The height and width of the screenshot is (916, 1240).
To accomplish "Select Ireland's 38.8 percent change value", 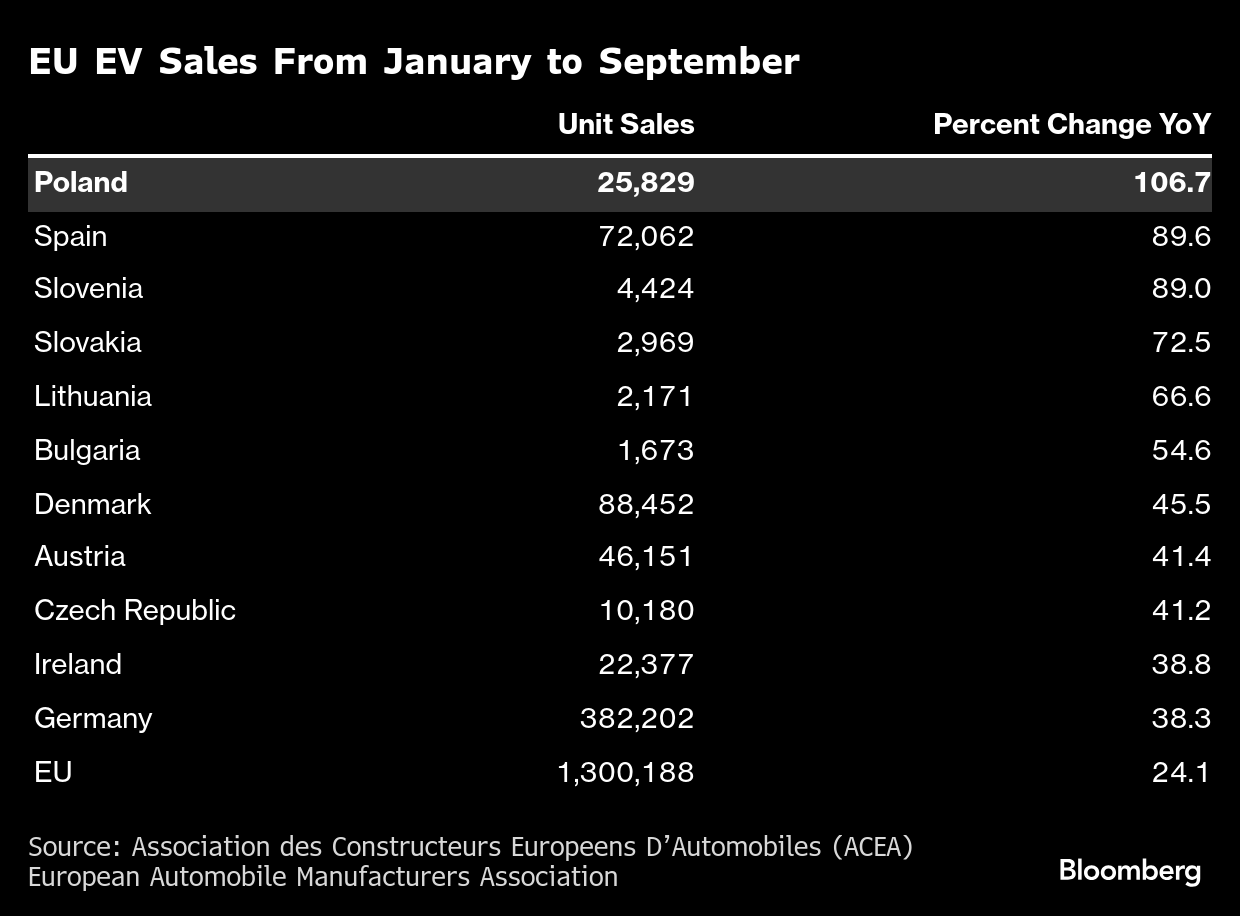I will (1181, 664).
